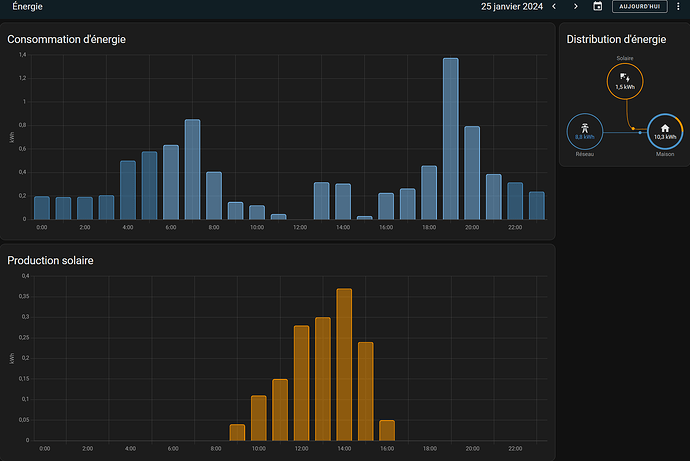
Task: Select the first small solar bar at 9:00
Action: pyautogui.click(x=237, y=432)
